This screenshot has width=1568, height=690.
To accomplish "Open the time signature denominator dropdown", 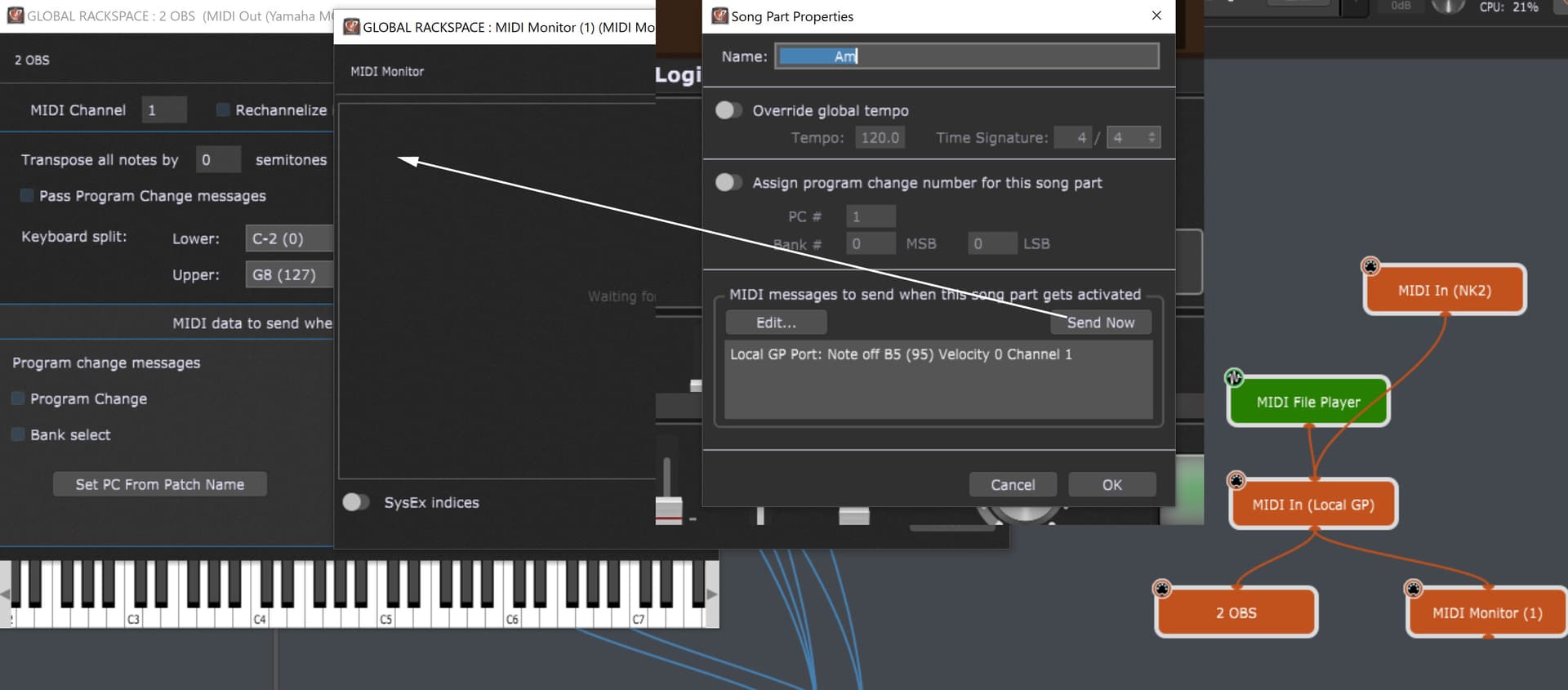I will click(x=1133, y=138).
